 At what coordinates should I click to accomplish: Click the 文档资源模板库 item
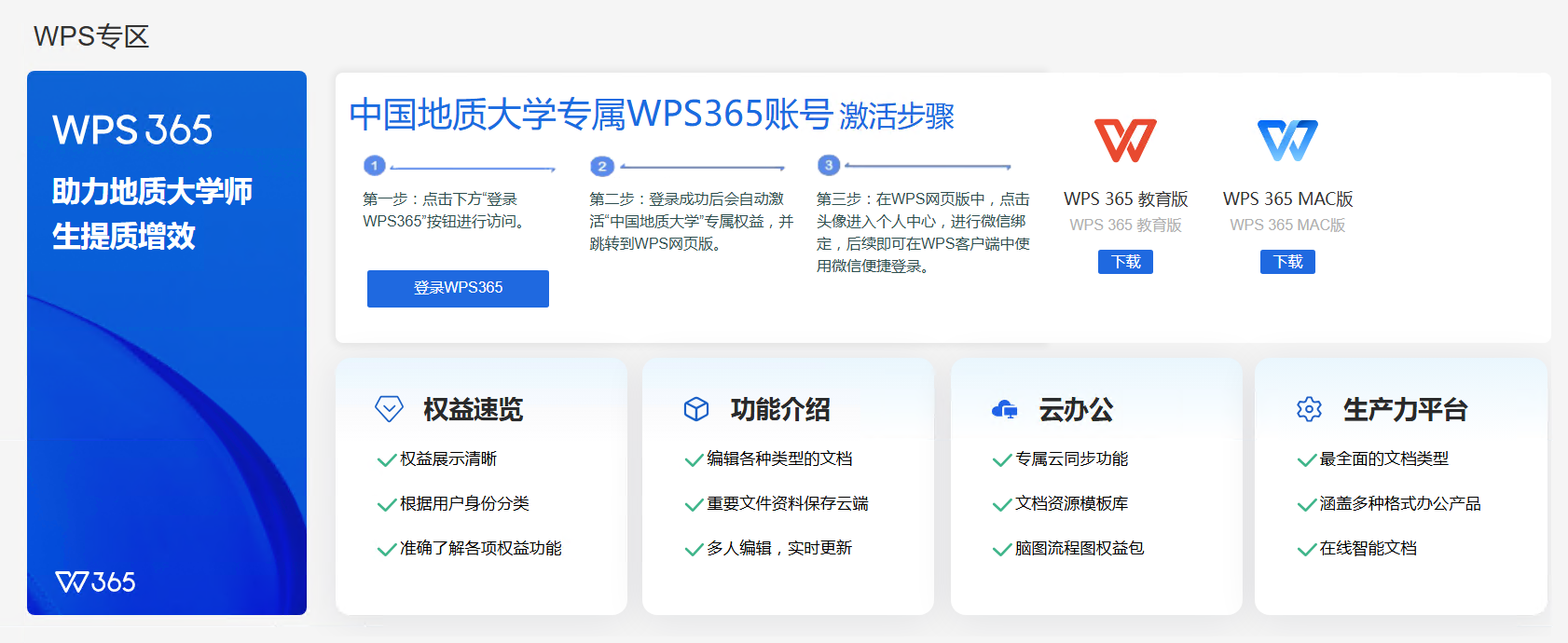[1071, 503]
